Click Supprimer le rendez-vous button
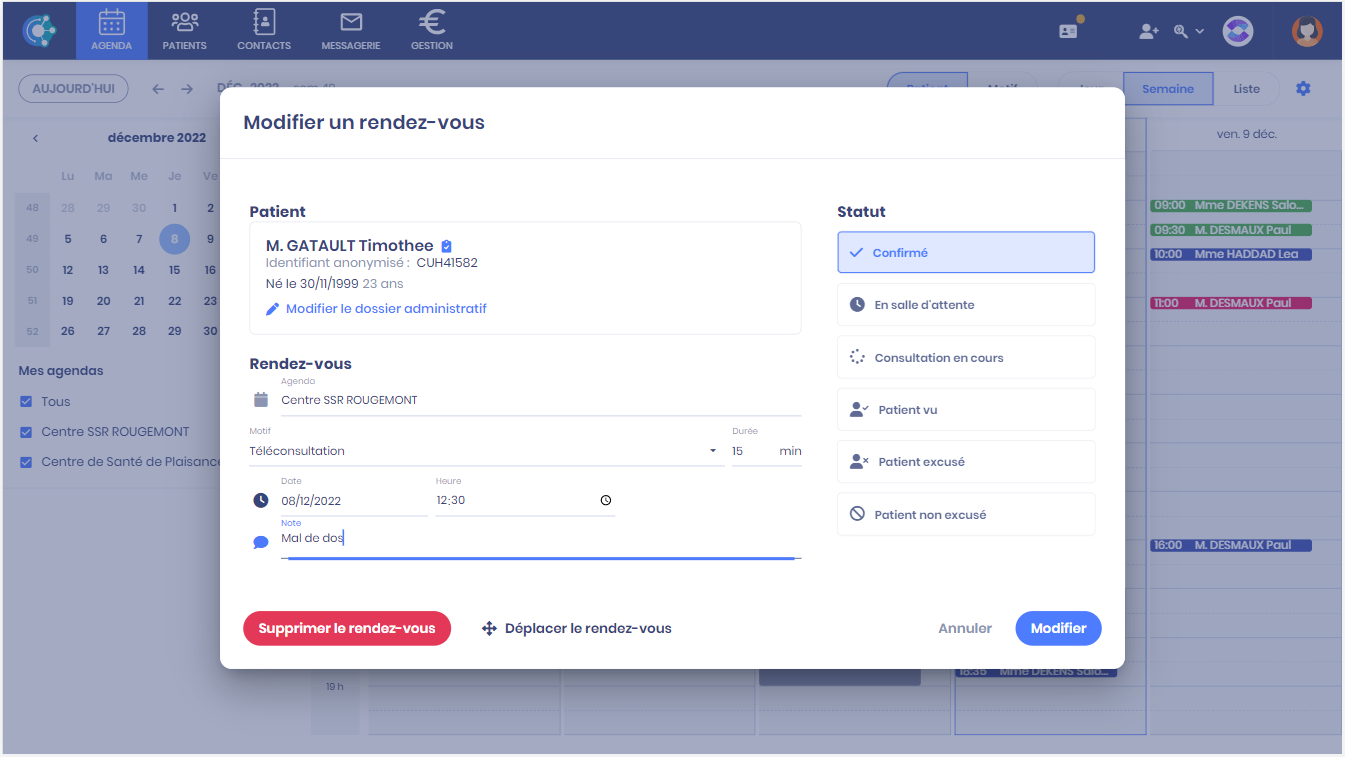Screen dimensions: 1345x757 (x=347, y=629)
